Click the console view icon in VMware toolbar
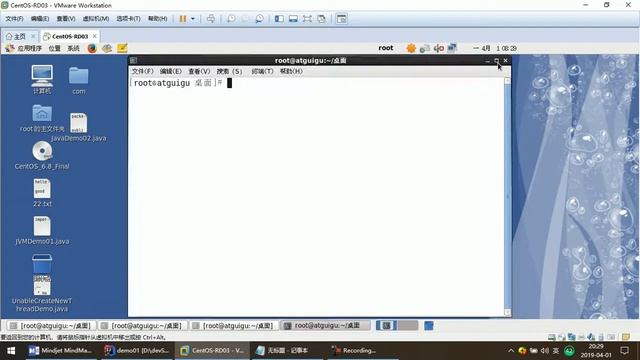640x360 pixels. point(342,19)
